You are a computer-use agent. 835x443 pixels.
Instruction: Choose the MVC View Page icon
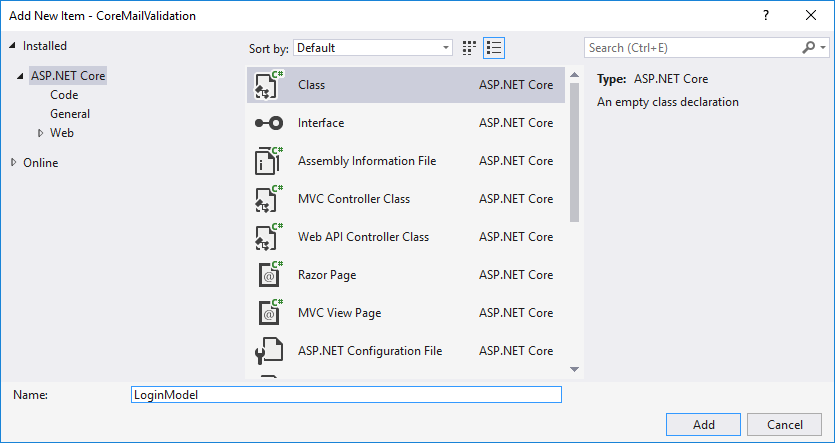click(267, 314)
